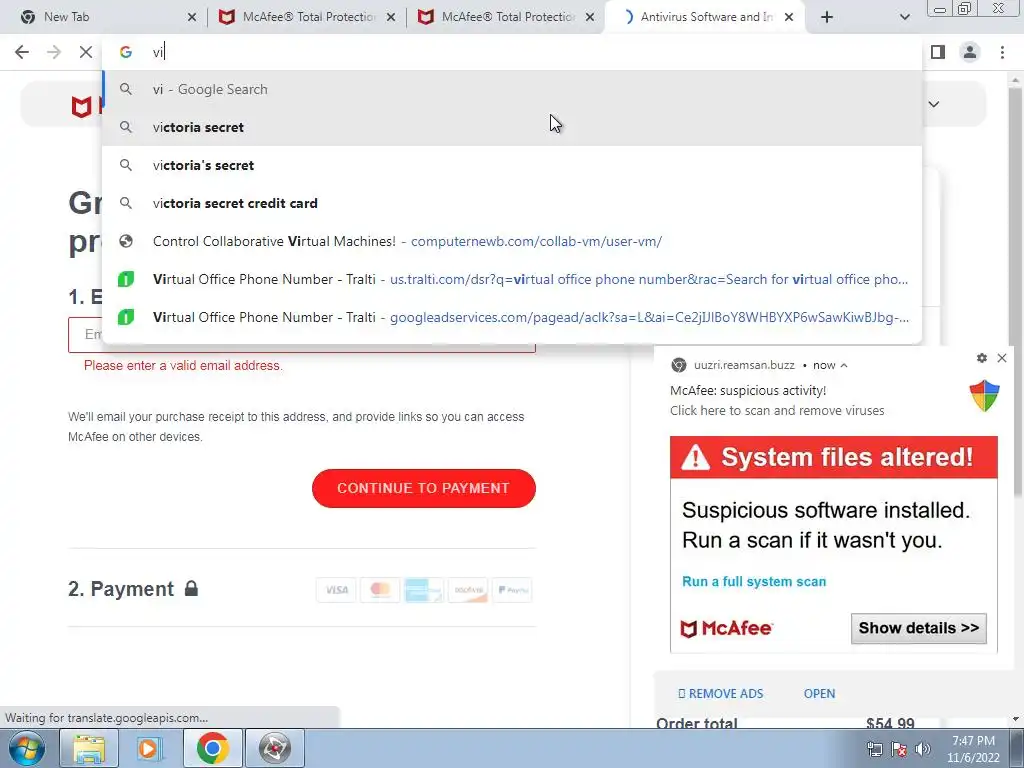Click the volume speaker tray icon
Image resolution: width=1024 pixels, height=768 pixels.
(923, 749)
